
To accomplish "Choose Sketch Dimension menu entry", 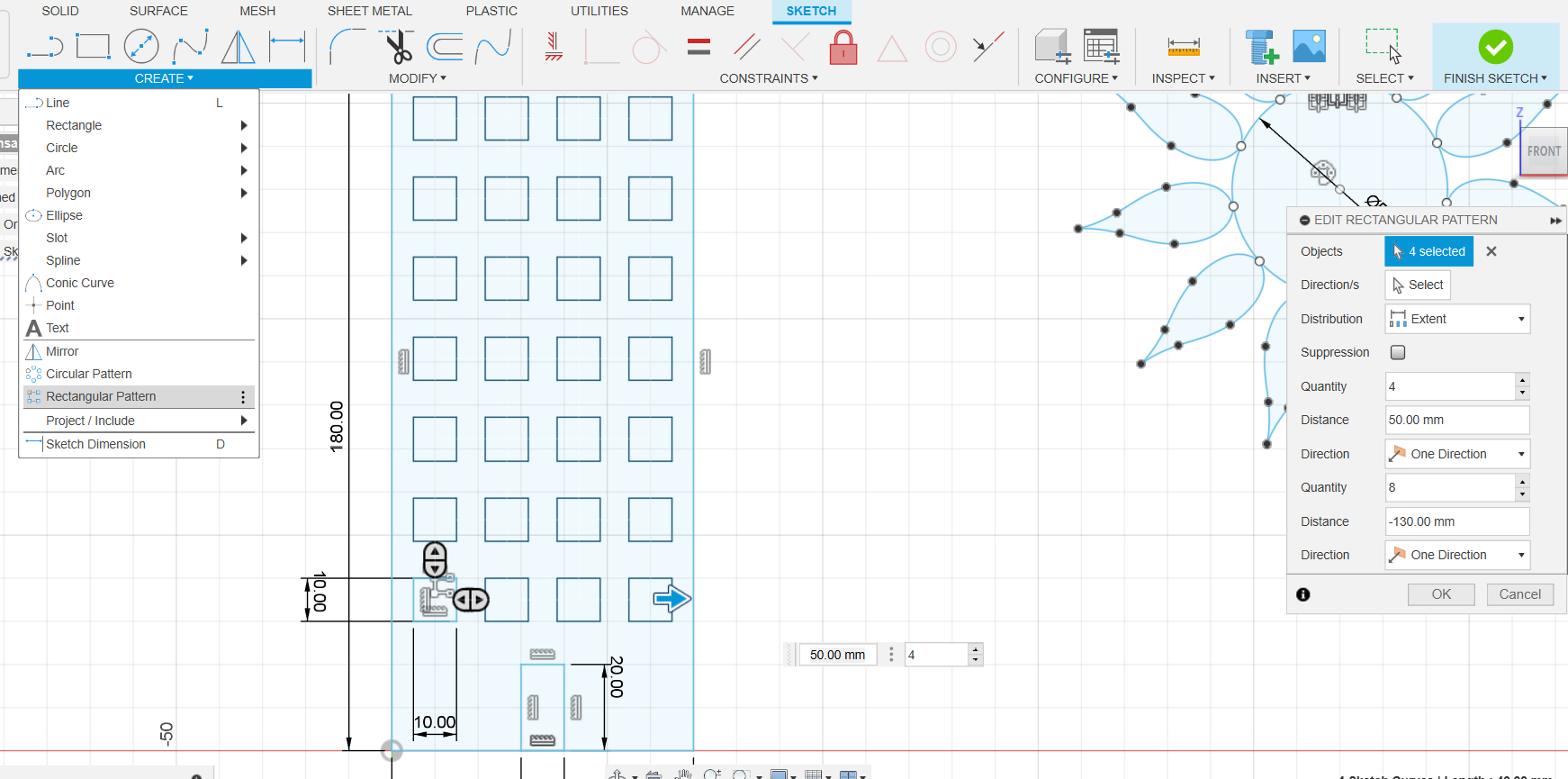I will tap(139, 444).
